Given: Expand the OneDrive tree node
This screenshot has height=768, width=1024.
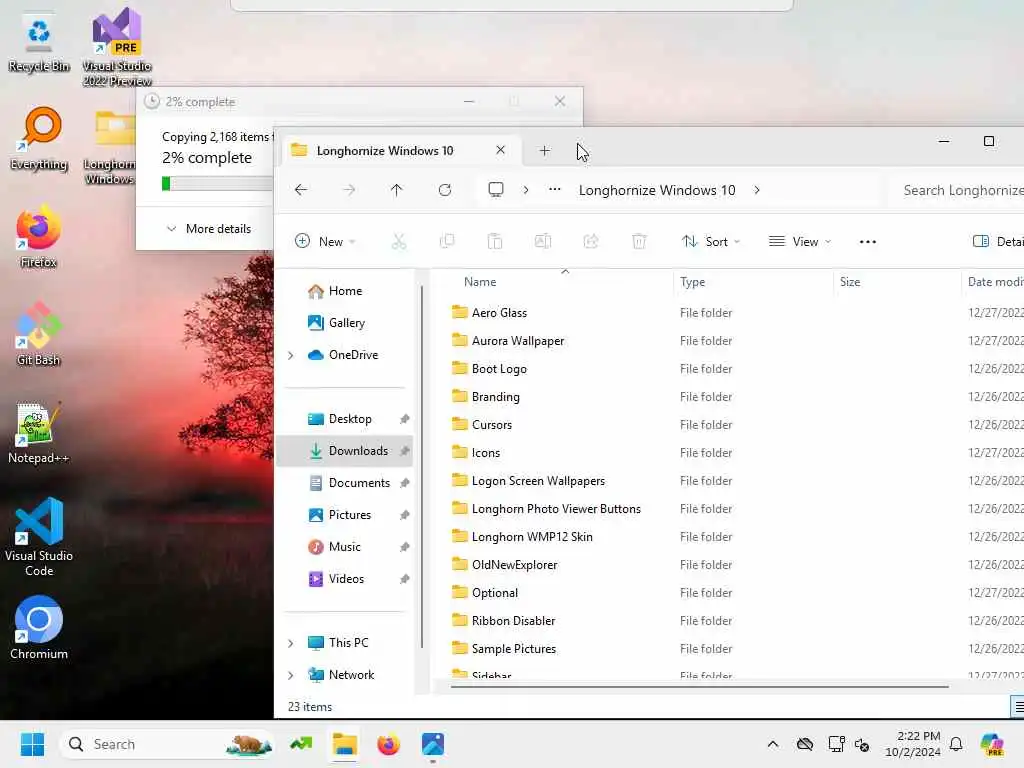Looking at the screenshot, I should click(291, 355).
